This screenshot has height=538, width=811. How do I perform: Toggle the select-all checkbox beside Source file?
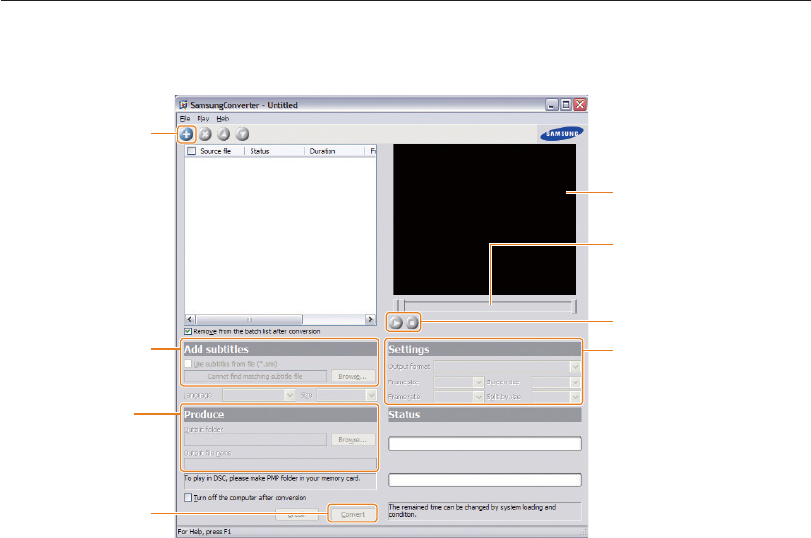click(191, 151)
